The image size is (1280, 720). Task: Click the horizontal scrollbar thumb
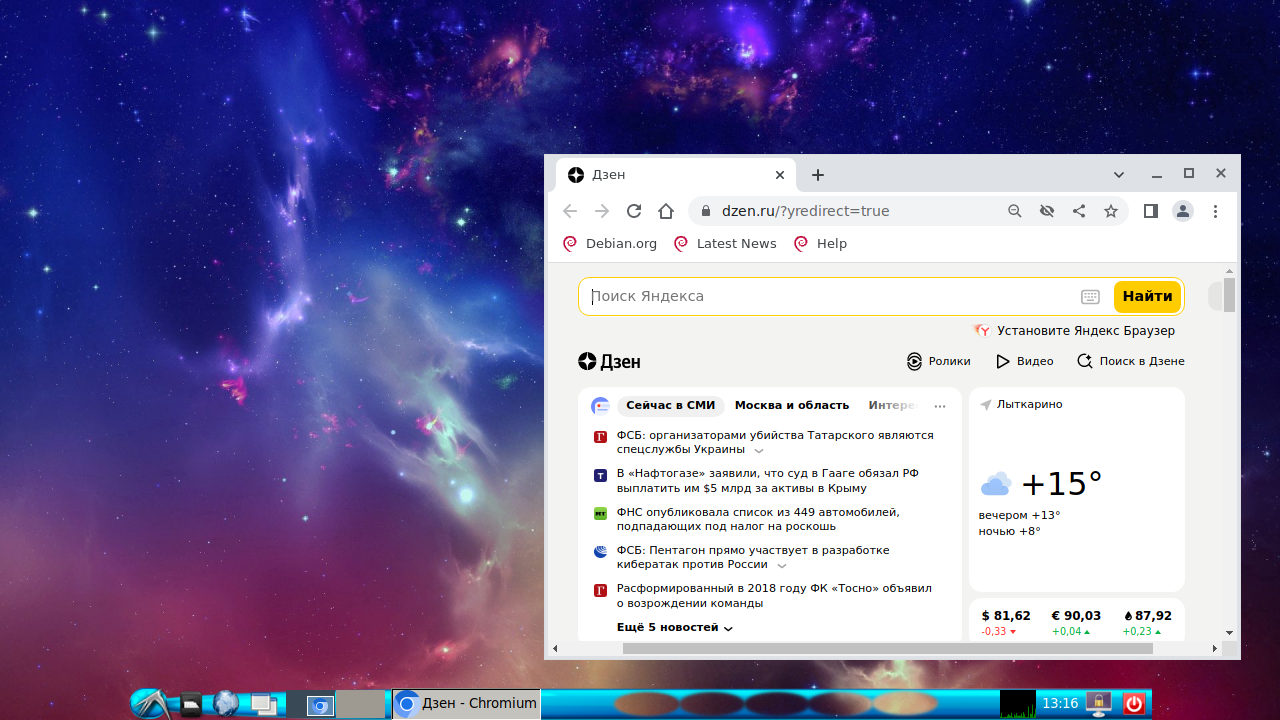click(888, 648)
